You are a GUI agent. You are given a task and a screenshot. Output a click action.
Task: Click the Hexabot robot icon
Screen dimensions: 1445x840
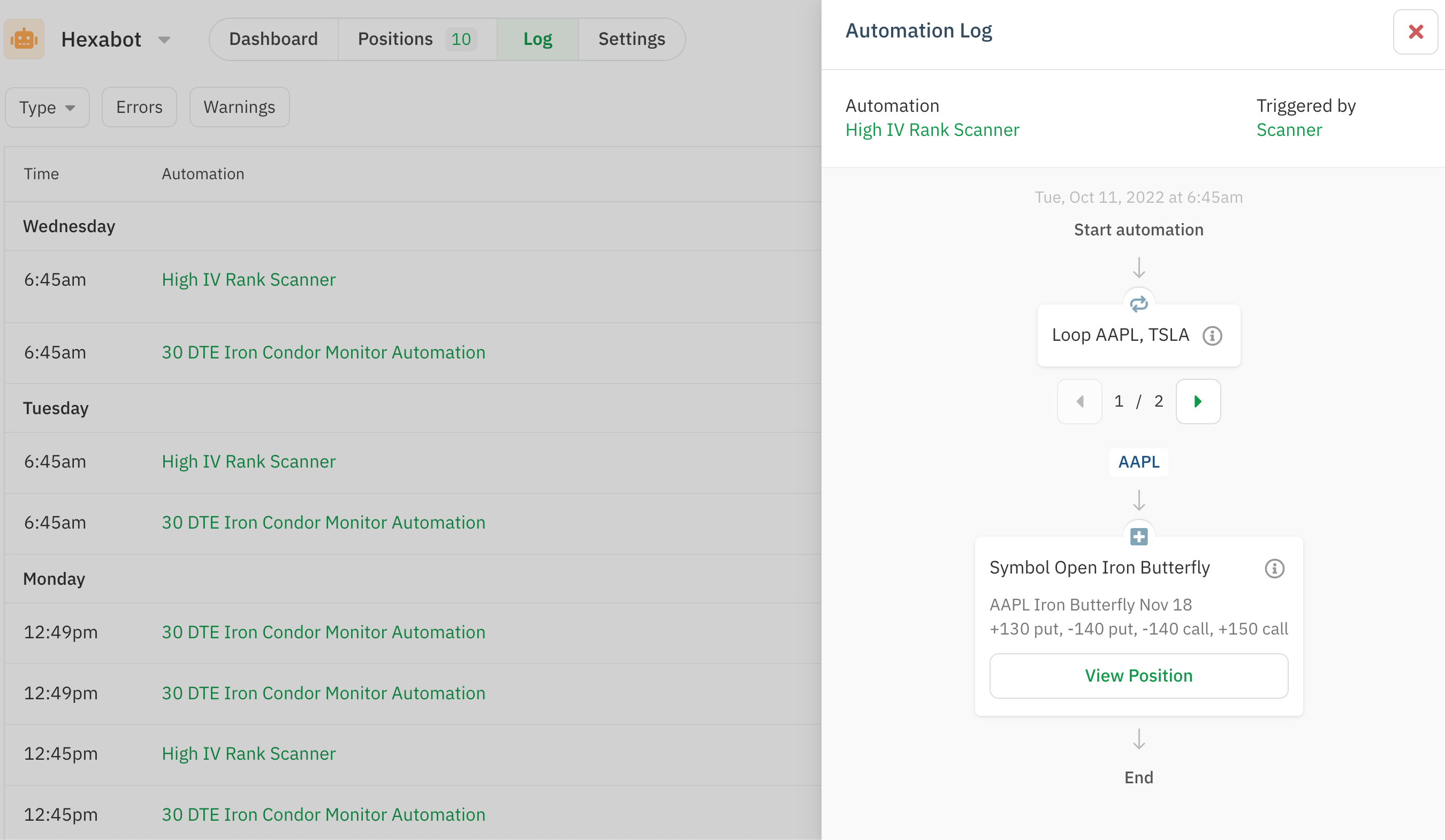(24, 39)
